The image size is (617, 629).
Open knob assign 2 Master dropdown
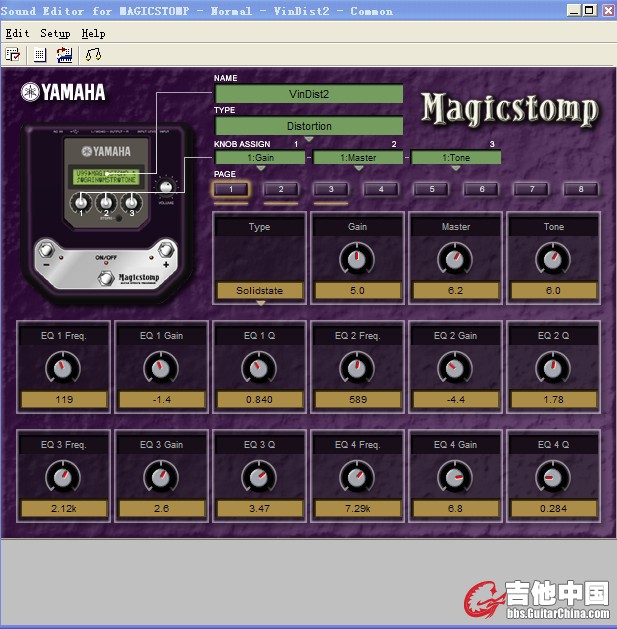point(358,158)
